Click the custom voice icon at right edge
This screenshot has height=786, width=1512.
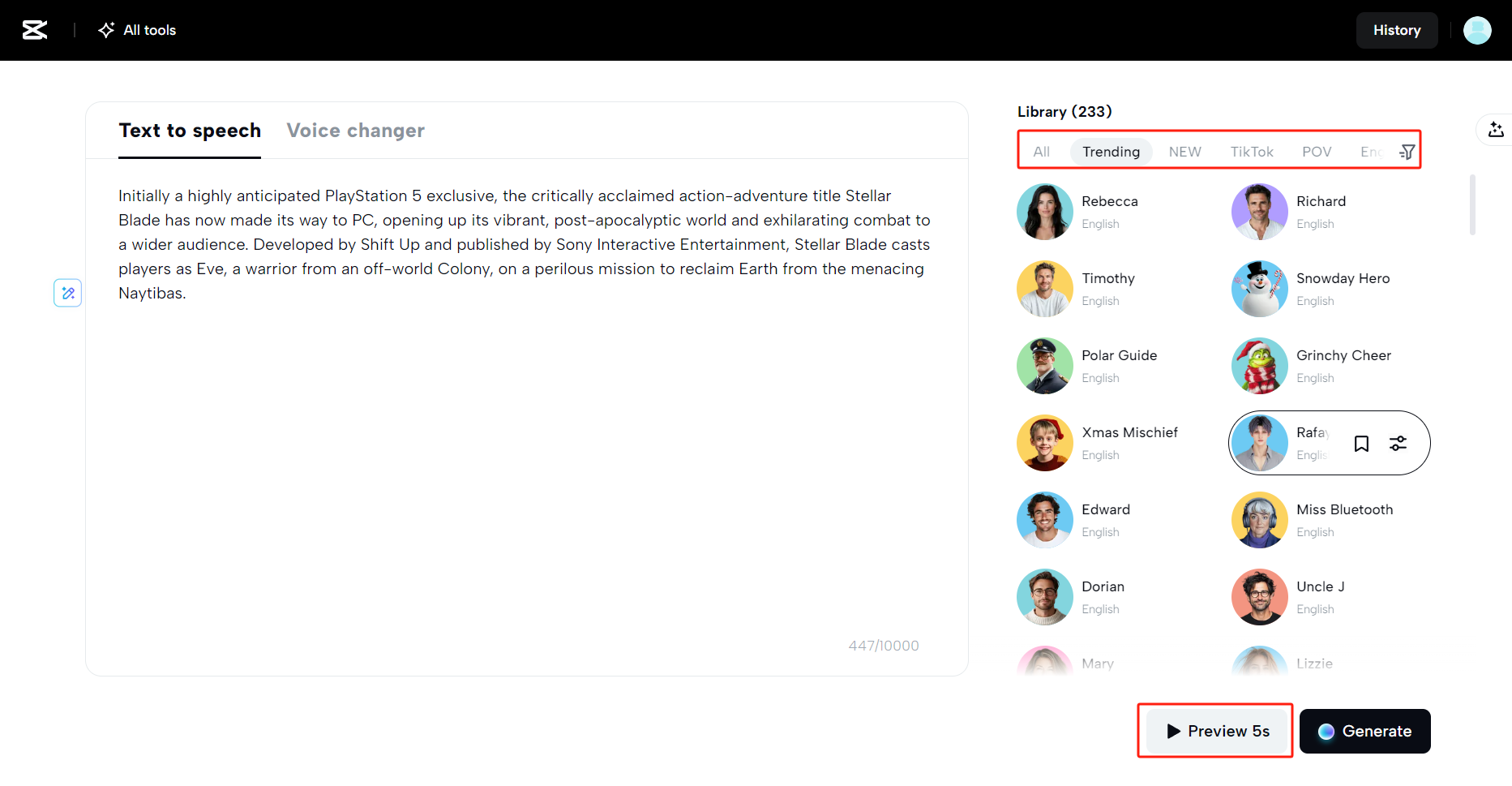[x=1496, y=130]
